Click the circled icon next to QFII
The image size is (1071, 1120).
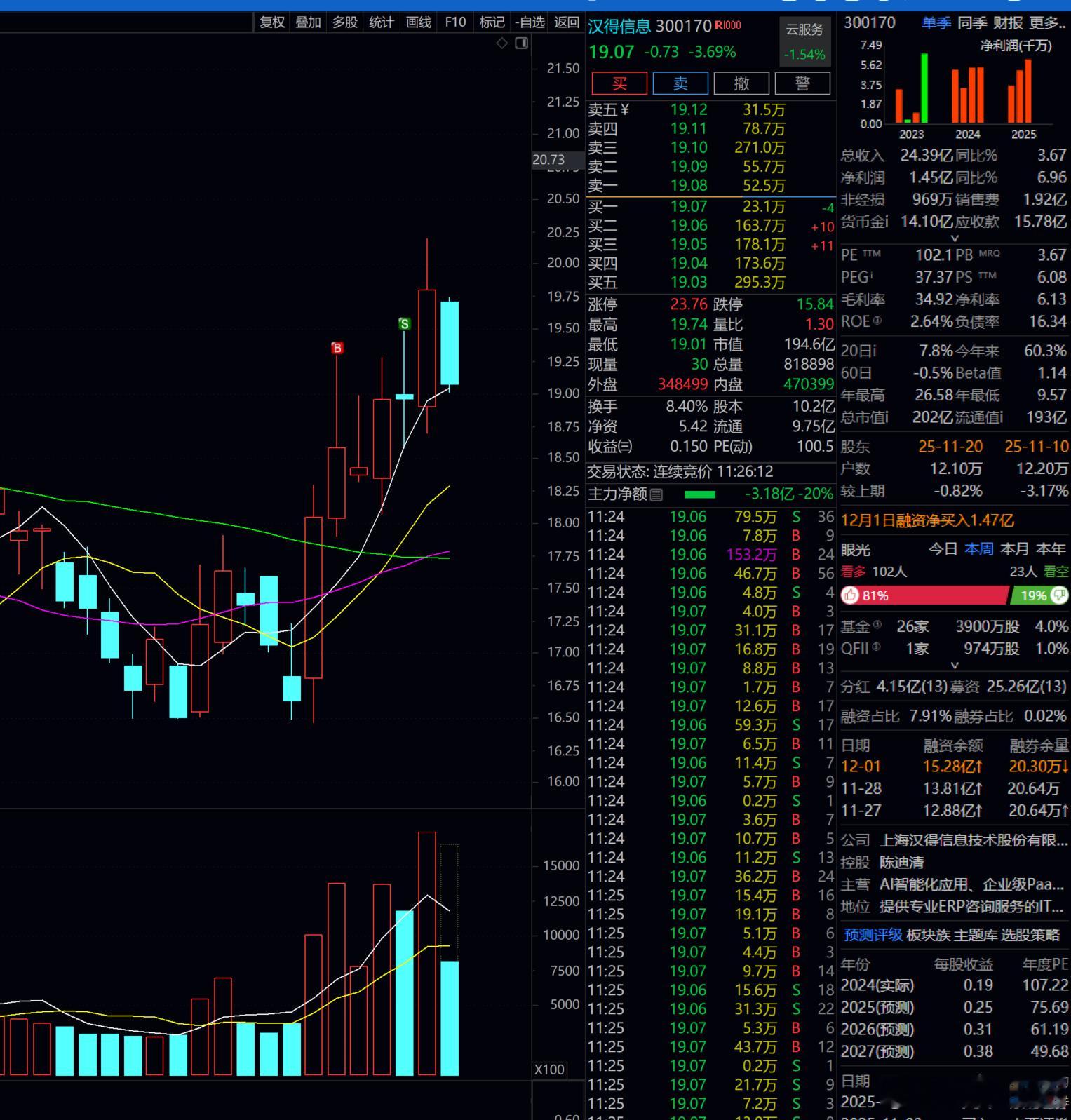pos(877,647)
